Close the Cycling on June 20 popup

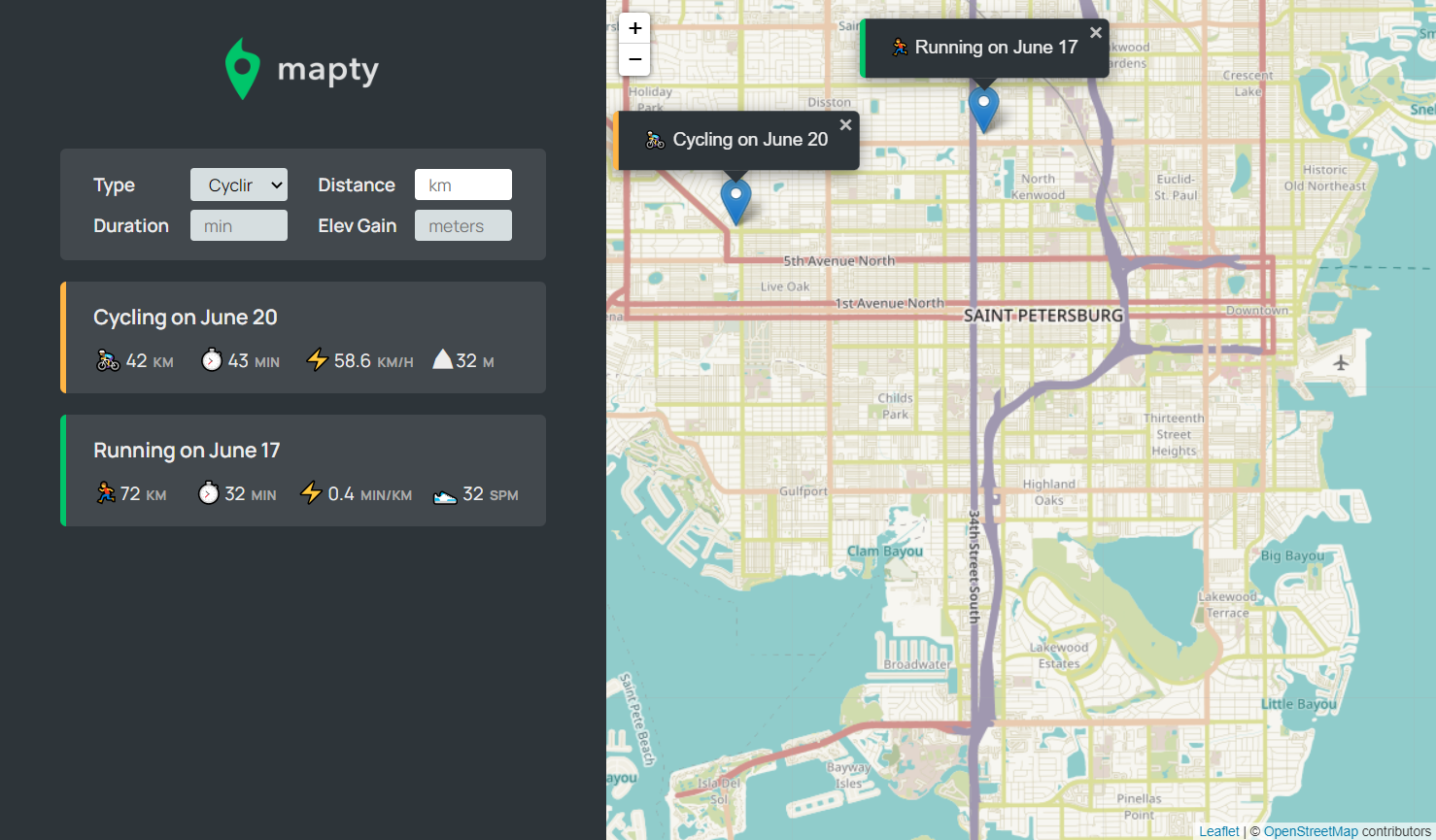pyautogui.click(x=845, y=124)
